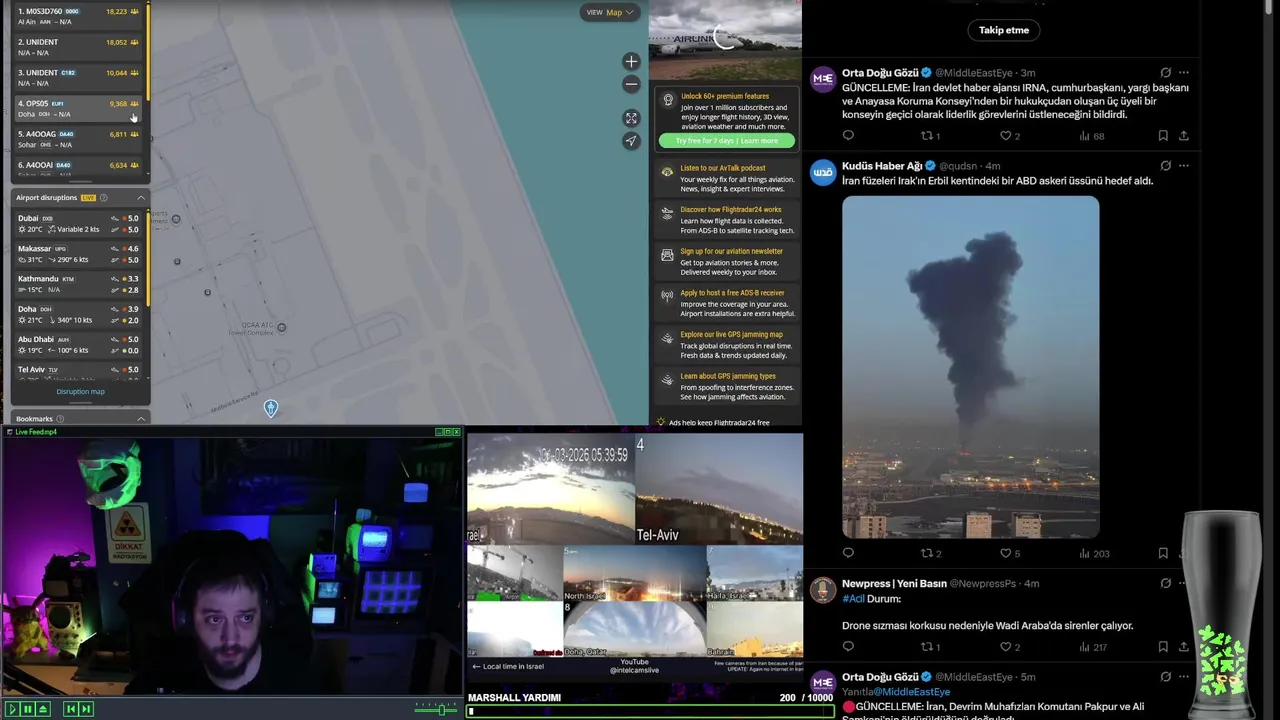Viewport: 1280px width, 720px height.
Task: Open Airport disruptions info help icon
Action: 104,198
